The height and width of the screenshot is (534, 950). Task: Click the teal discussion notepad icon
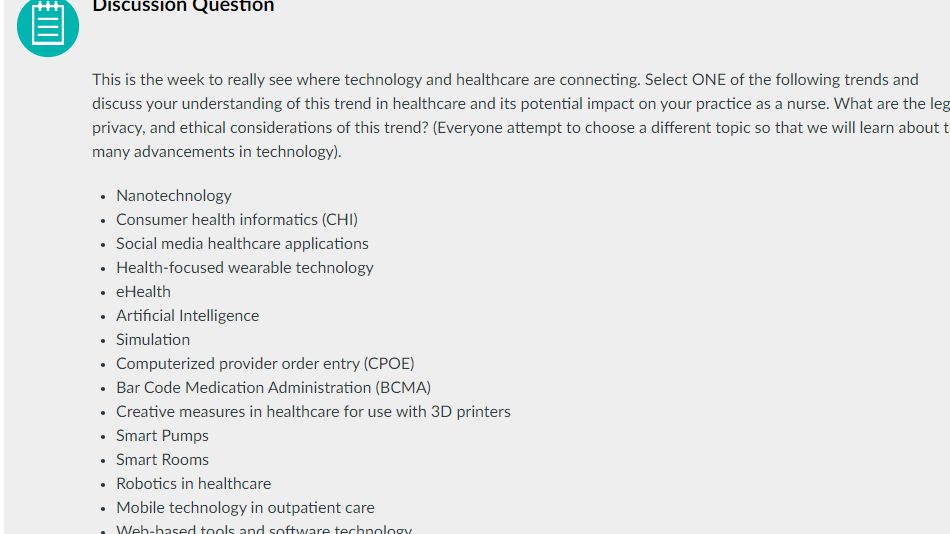pos(47,26)
